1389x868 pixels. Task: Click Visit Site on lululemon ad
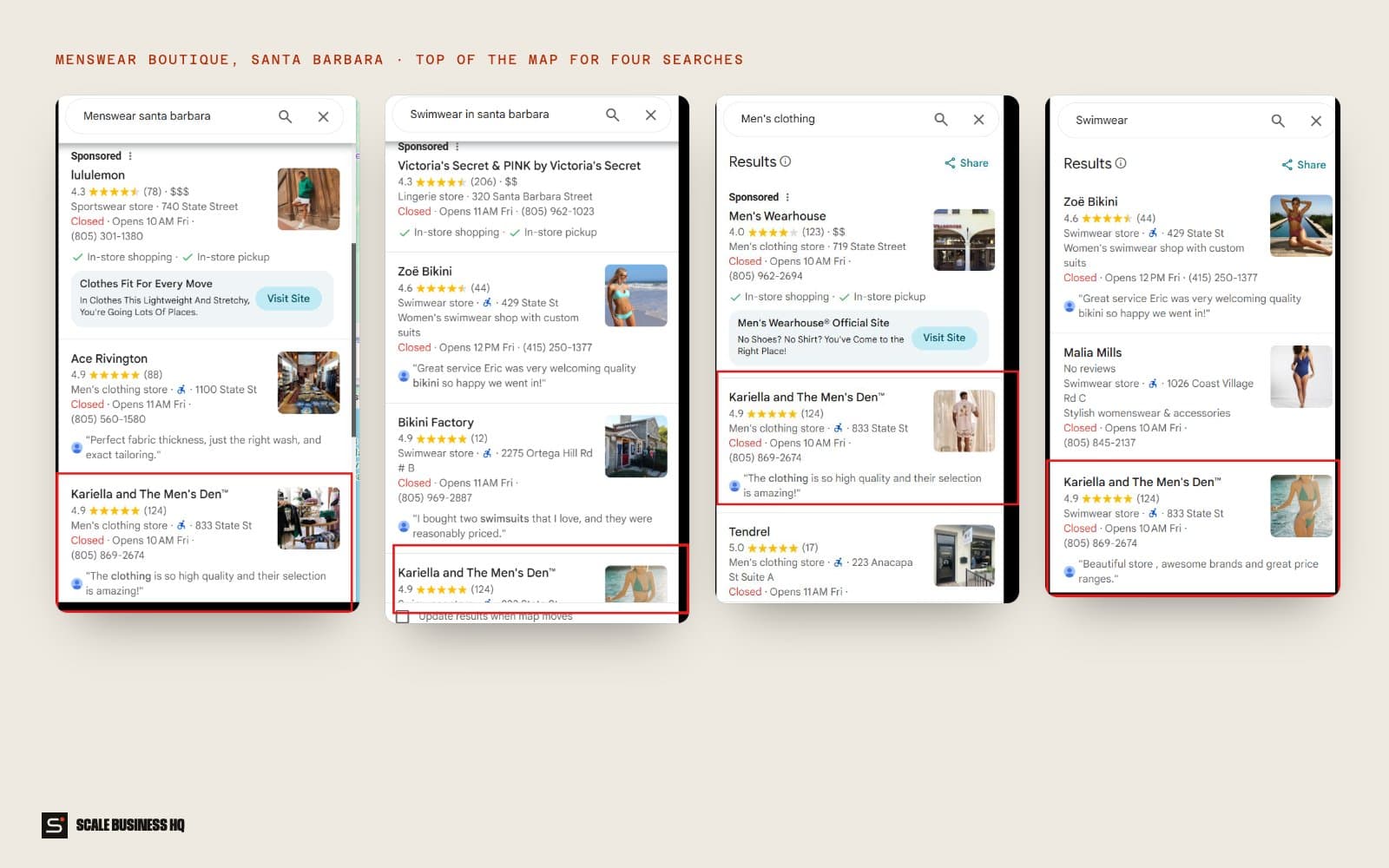[288, 299]
